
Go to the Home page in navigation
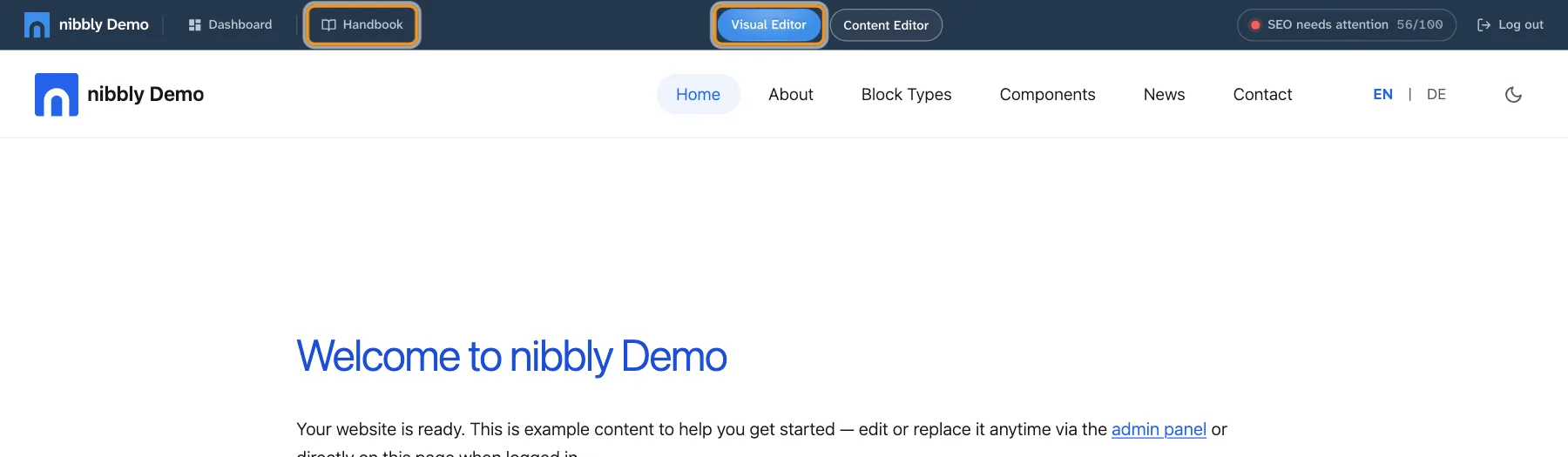698,94
